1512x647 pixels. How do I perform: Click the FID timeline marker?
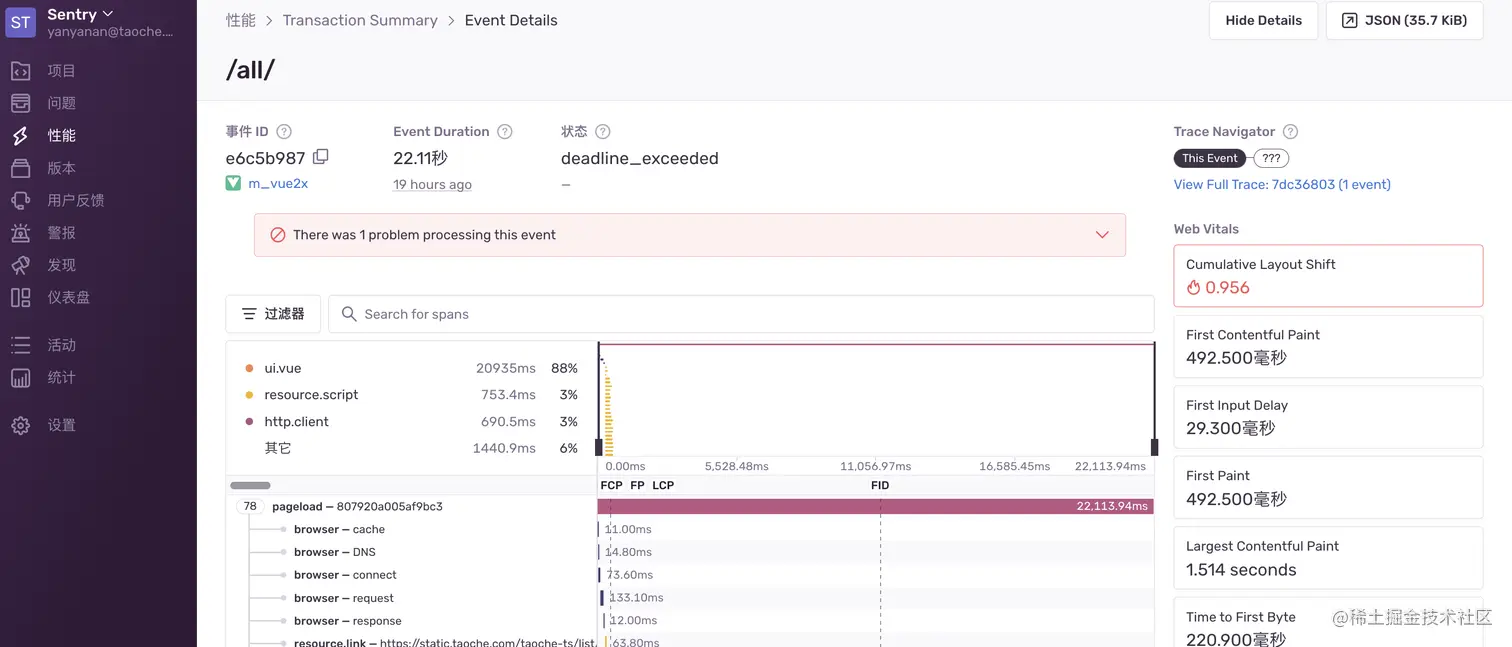(880, 485)
